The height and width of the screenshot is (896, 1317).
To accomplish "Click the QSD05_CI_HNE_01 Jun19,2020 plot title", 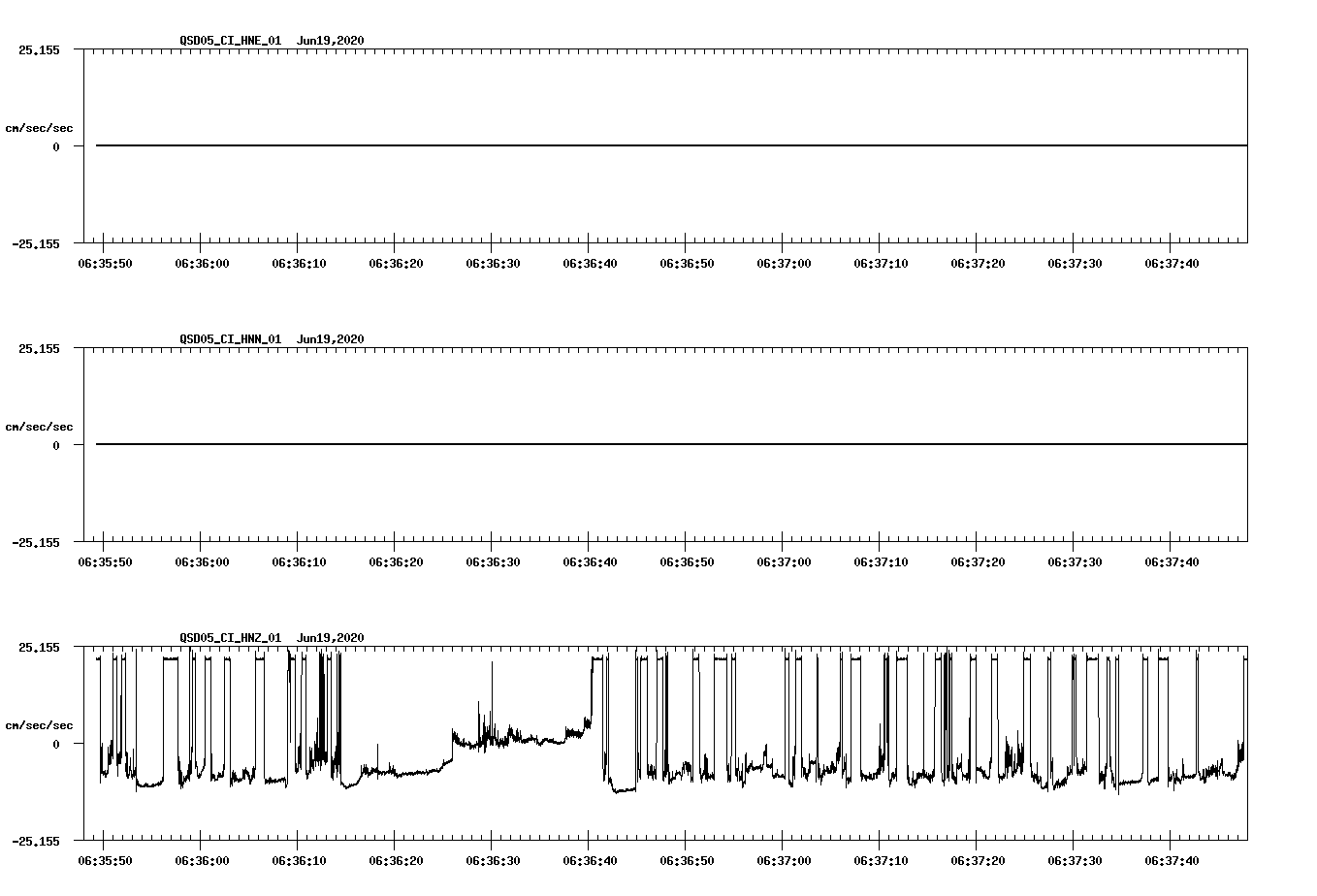I will click(272, 41).
